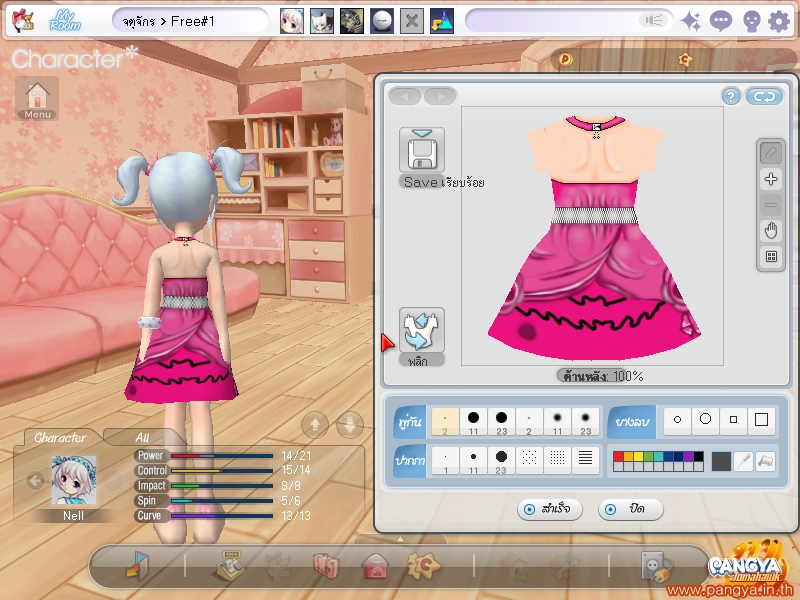The height and width of the screenshot is (600, 800).
Task: Click the round down arrow button
Action: [x=350, y=424]
